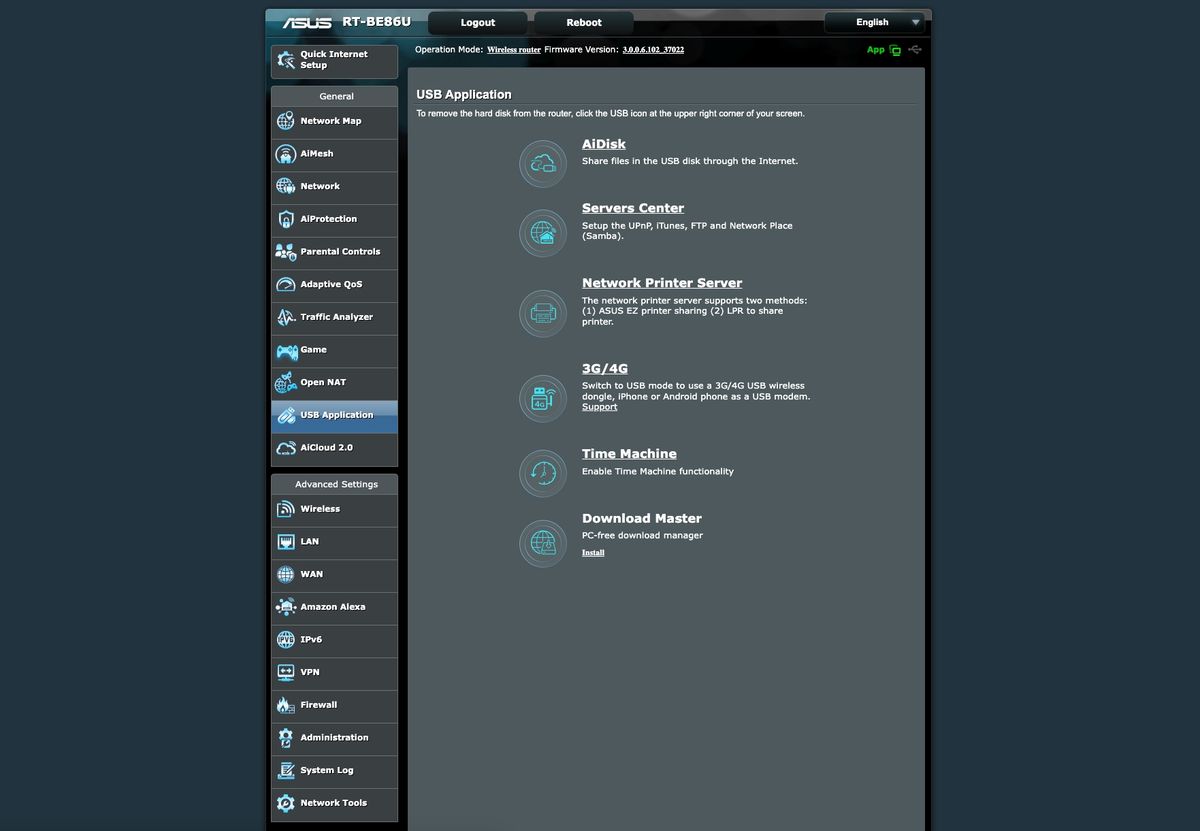Image resolution: width=1200 pixels, height=831 pixels.
Task: Select the Network Printer Server icon
Action: [x=543, y=313]
